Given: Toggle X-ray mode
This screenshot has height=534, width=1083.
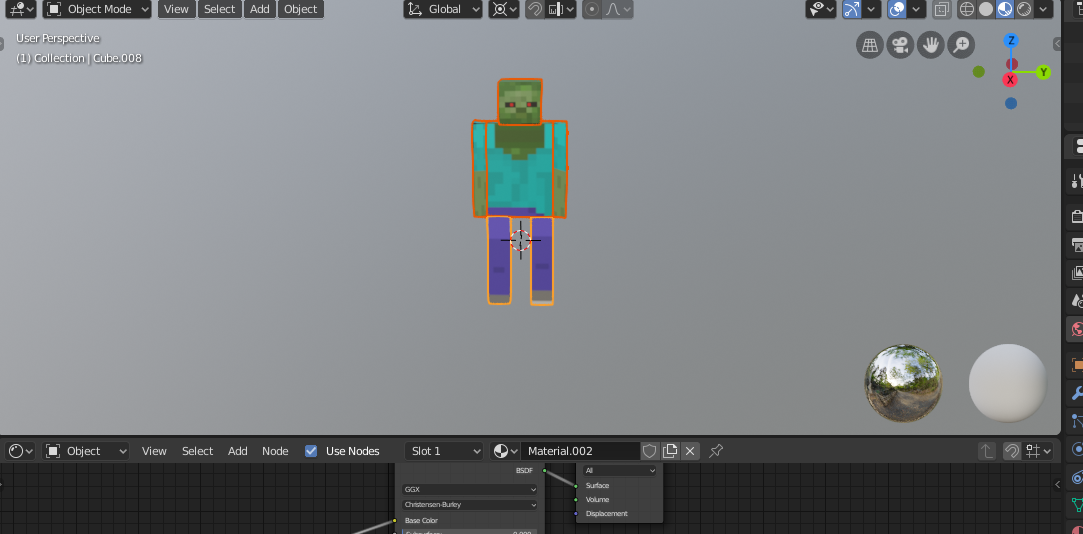Looking at the screenshot, I should [x=941, y=9].
